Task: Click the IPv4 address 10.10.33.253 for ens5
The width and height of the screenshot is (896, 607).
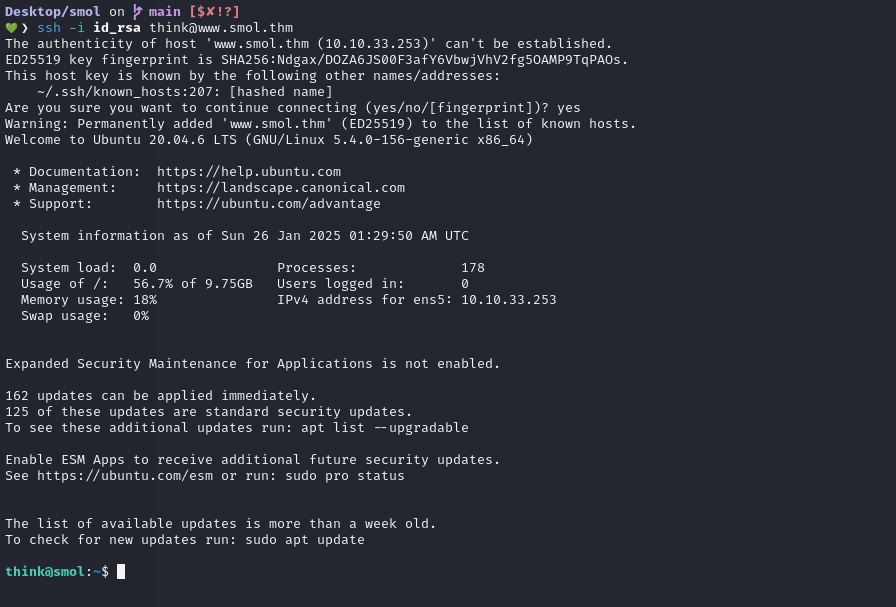Action: 509,300
